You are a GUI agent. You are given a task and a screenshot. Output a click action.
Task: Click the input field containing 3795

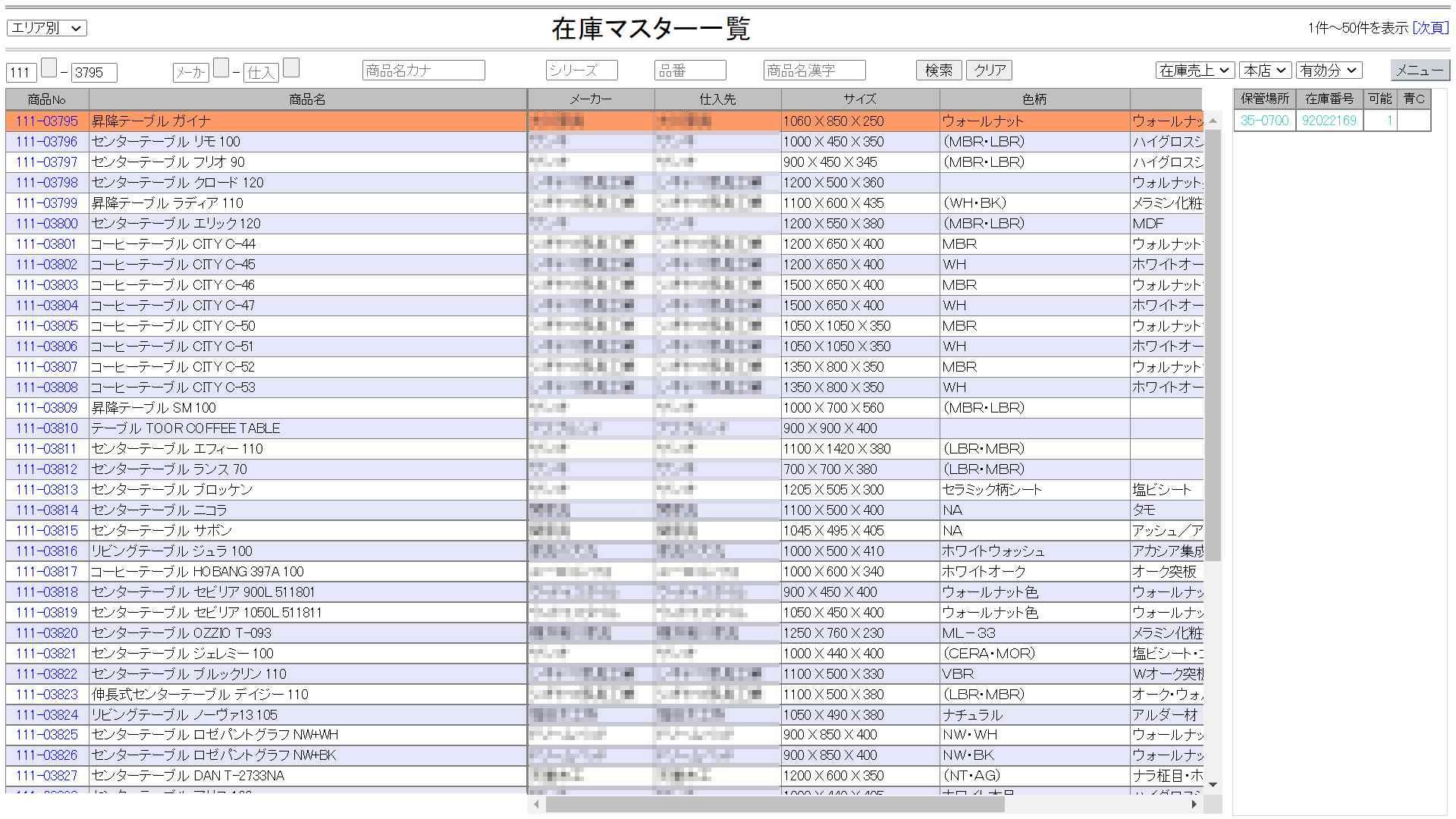tap(94, 72)
